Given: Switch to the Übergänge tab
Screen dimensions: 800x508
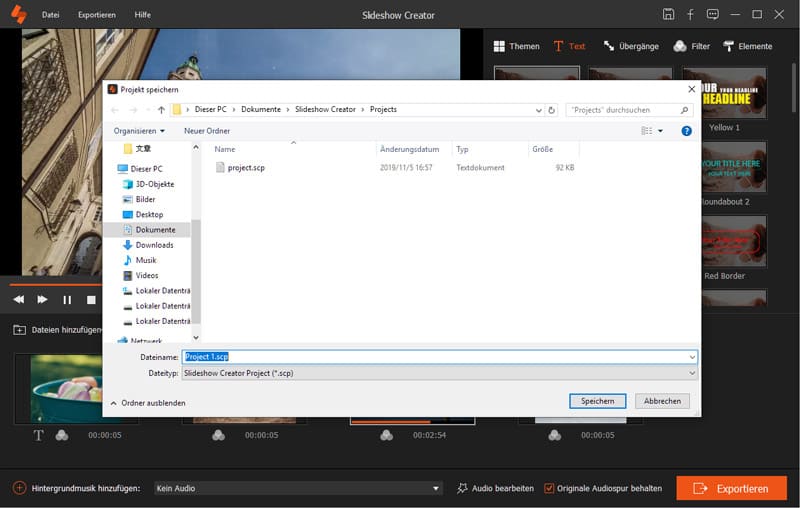Looking at the screenshot, I should [x=632, y=46].
